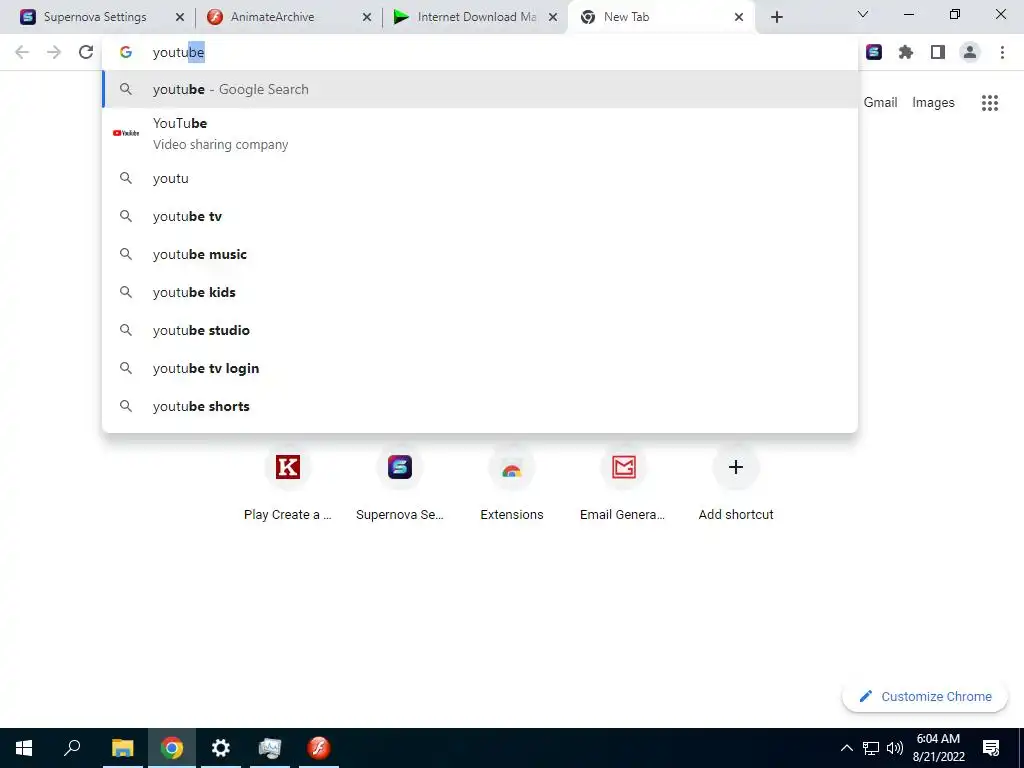Open Chrome's three-dot menu
1024x768 pixels.
click(1002, 52)
